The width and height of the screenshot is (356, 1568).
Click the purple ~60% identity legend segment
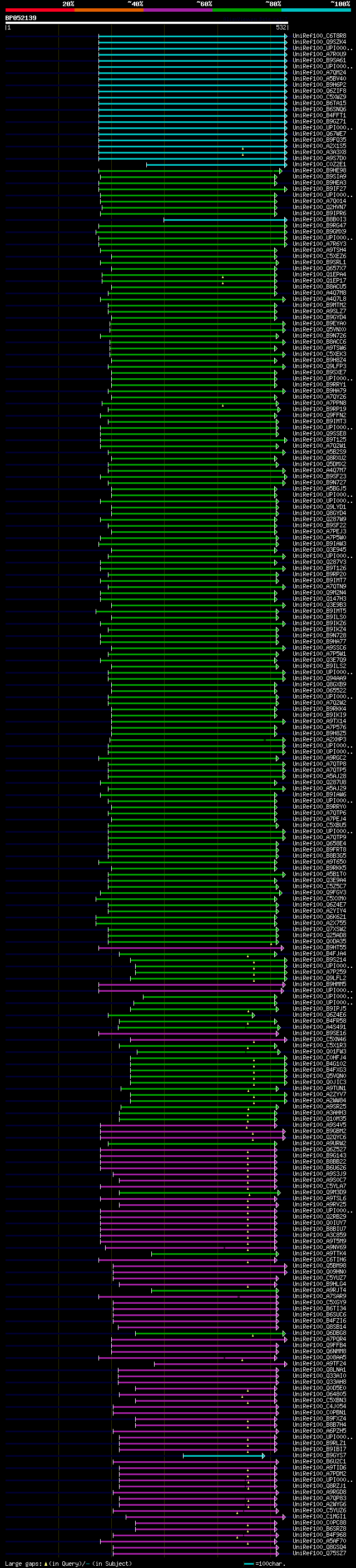click(179, 10)
